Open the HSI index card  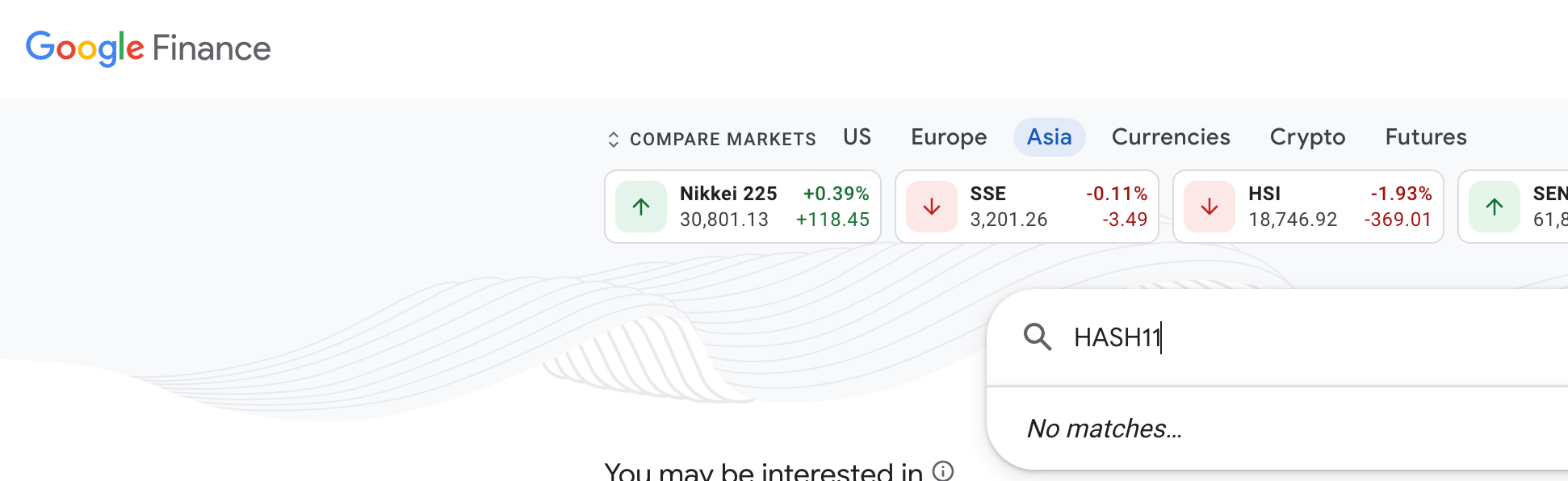[x=1308, y=207]
